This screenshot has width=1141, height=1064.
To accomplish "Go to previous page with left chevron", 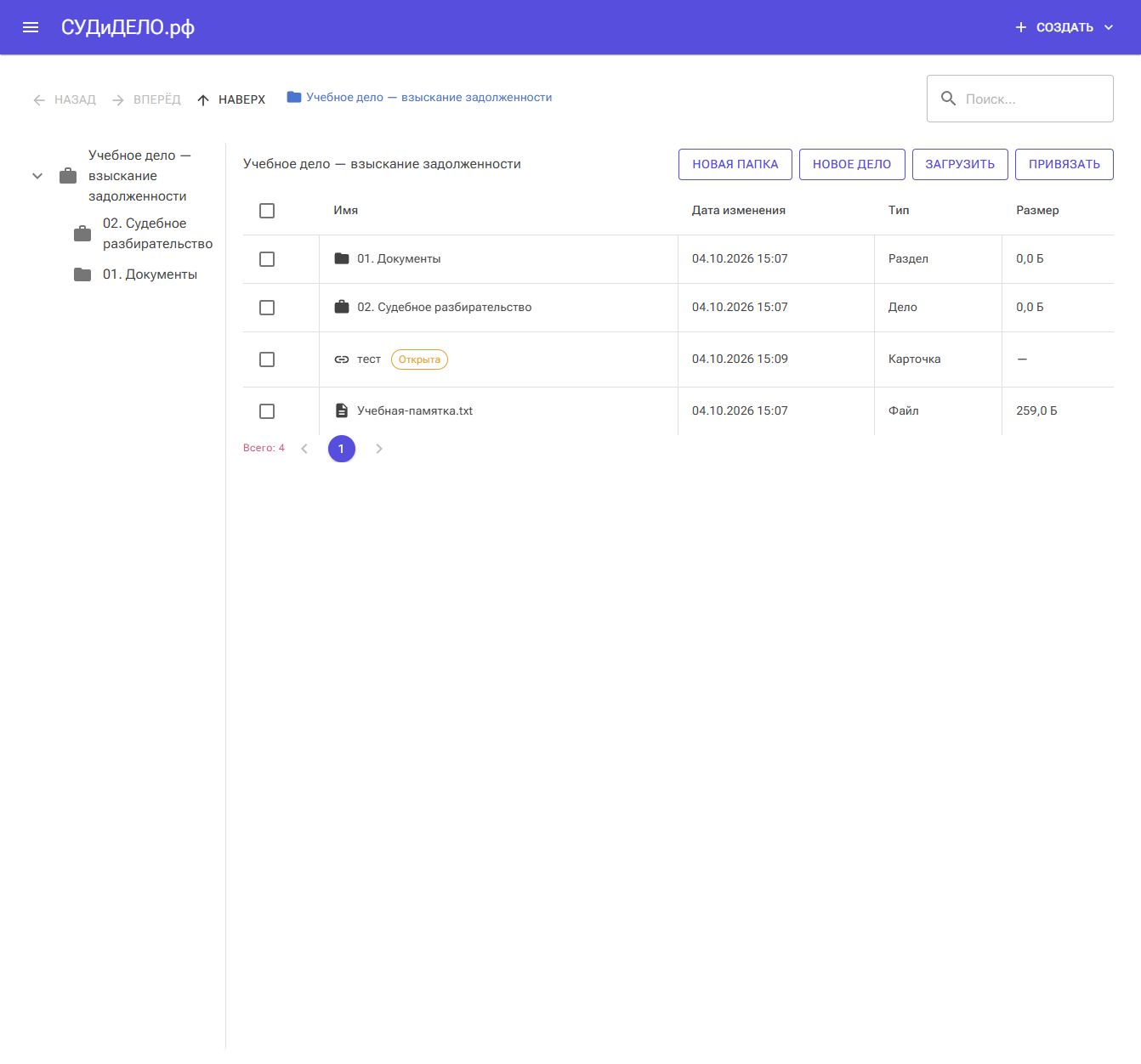I will 304,449.
